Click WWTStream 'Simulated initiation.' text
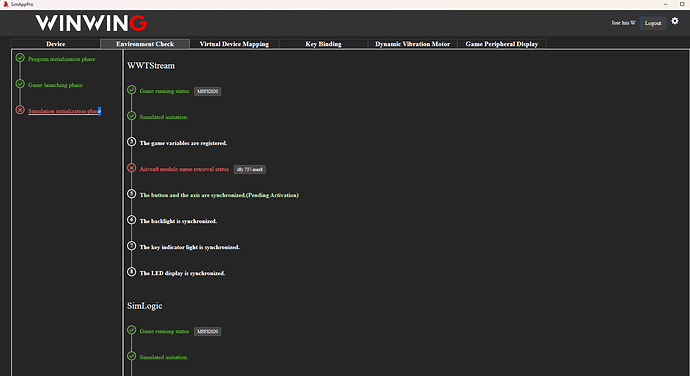 (164, 117)
